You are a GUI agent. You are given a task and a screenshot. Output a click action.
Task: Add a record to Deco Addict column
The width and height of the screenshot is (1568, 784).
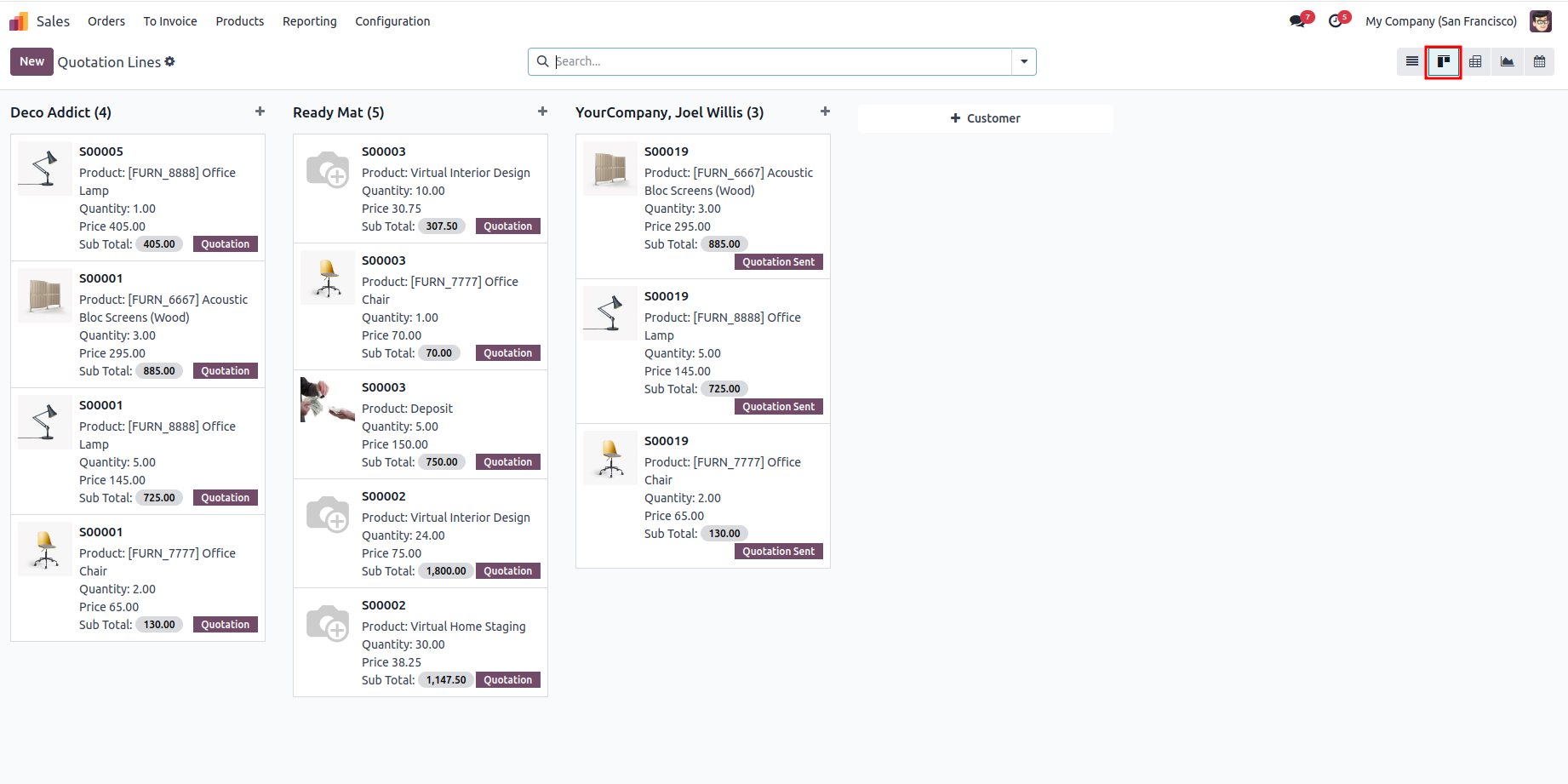(260, 112)
